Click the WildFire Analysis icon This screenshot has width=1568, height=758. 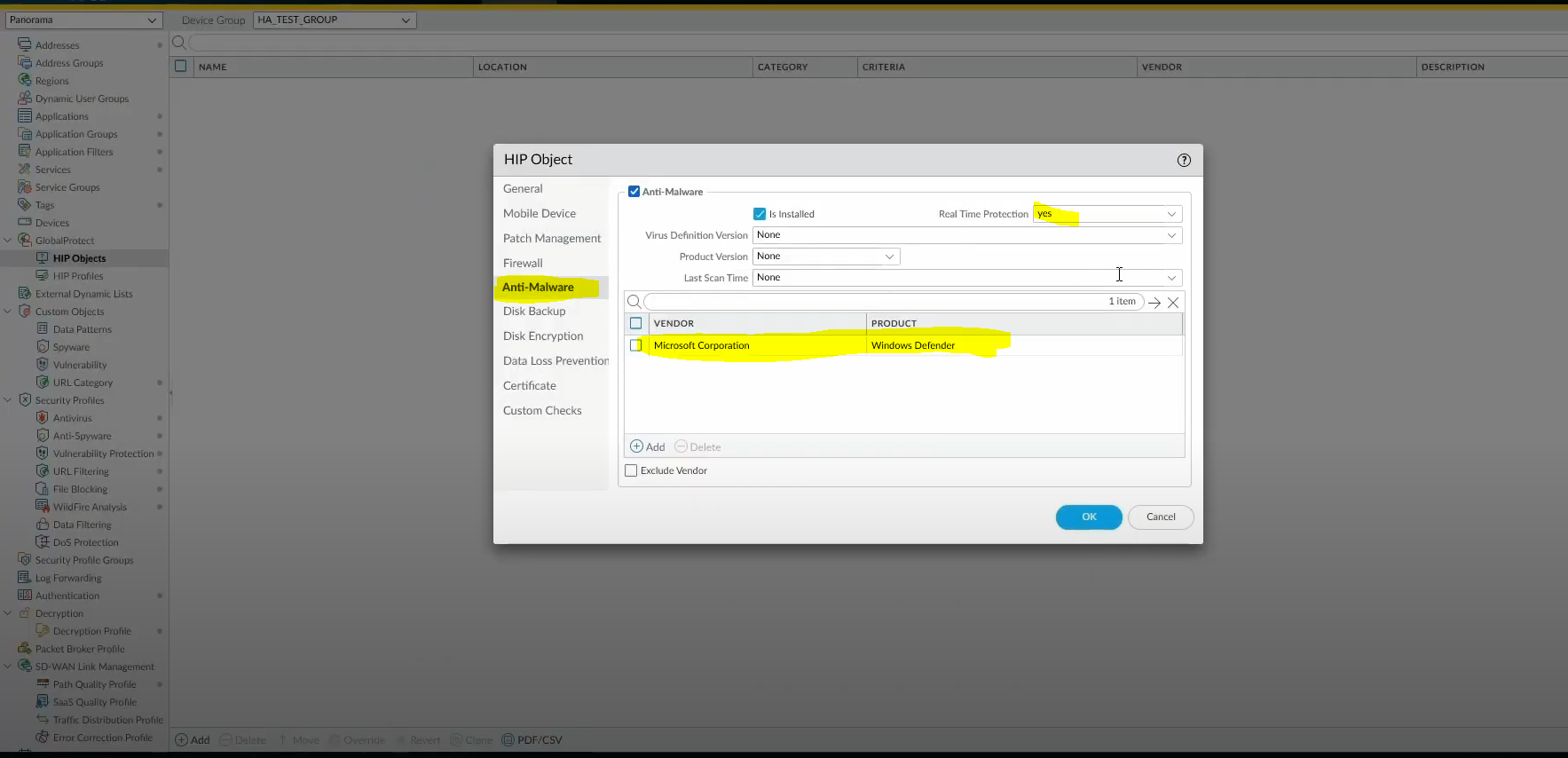[43, 506]
